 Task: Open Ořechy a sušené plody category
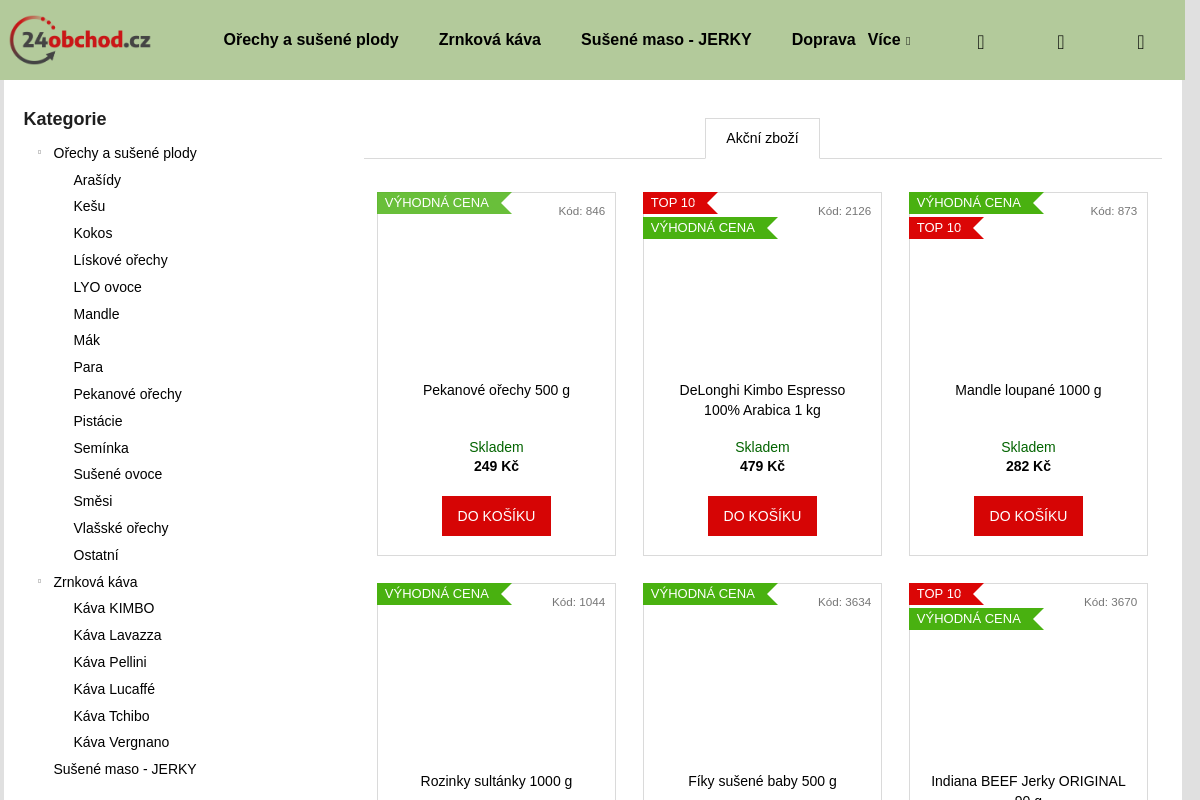coord(125,153)
